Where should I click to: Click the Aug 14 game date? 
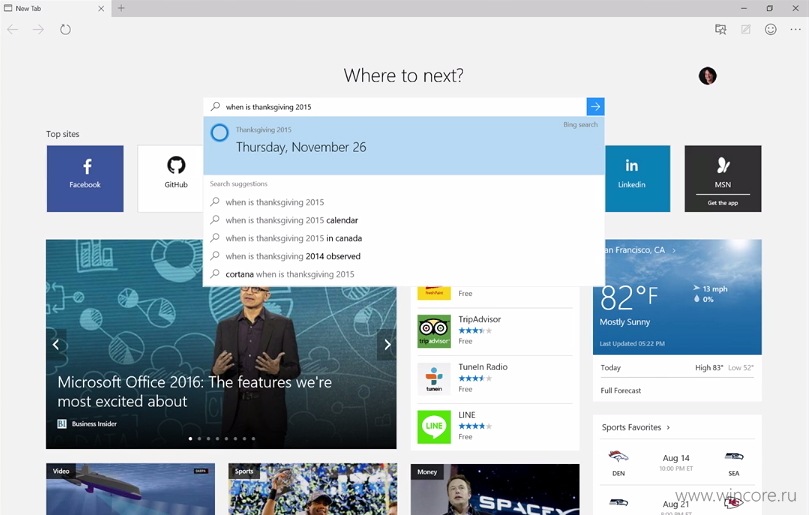[676, 458]
